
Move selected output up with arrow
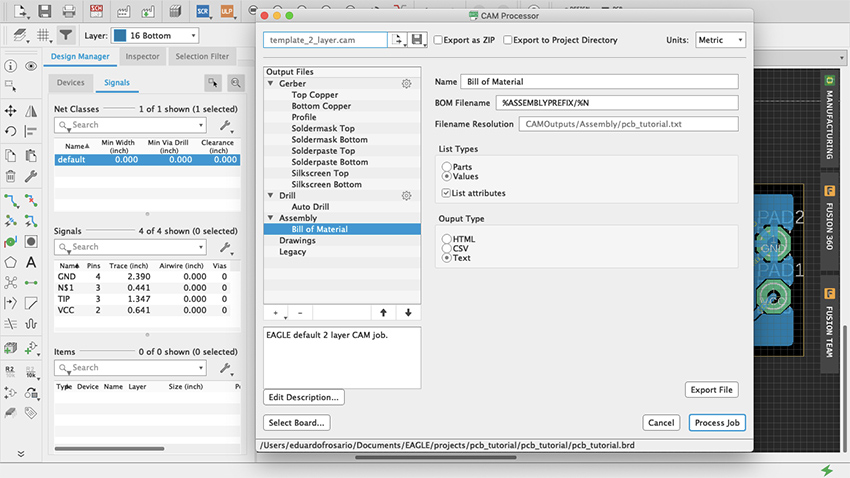383,313
